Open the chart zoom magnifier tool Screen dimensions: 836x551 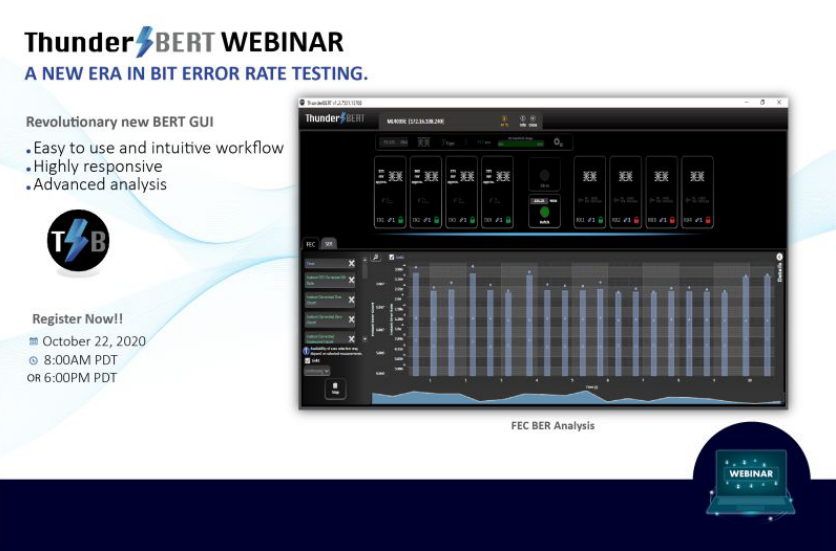point(376,257)
